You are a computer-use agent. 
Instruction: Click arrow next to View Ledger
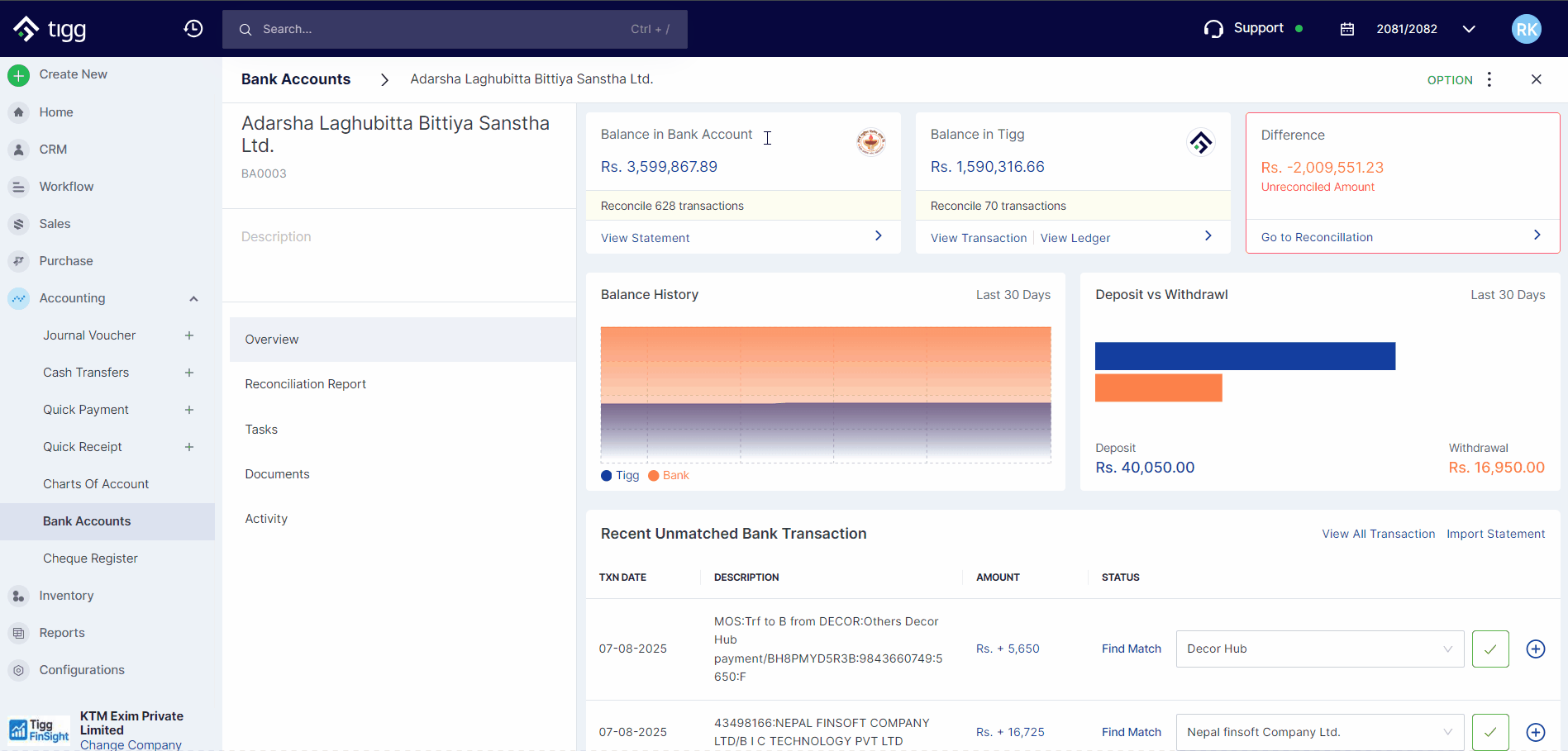[1208, 236]
